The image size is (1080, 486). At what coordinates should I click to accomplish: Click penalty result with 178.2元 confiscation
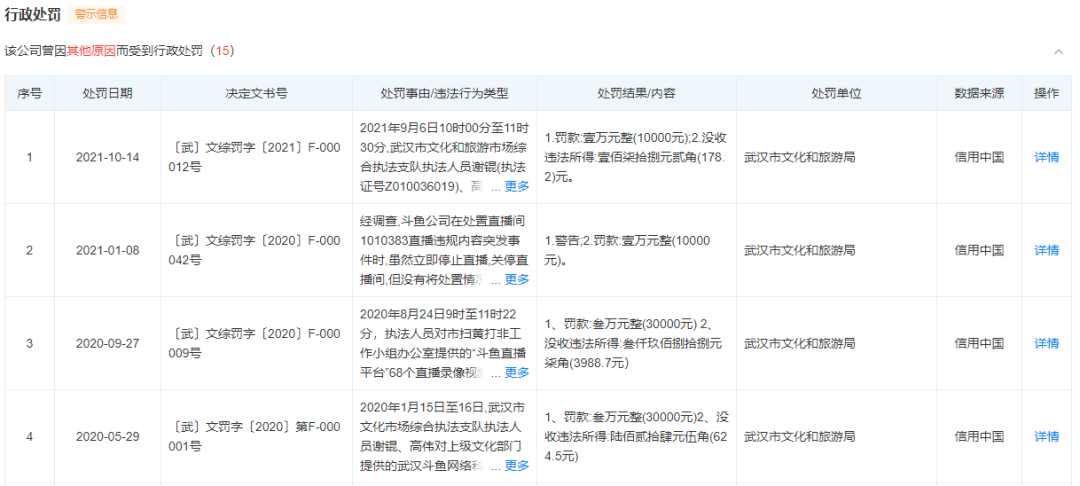coord(636,157)
